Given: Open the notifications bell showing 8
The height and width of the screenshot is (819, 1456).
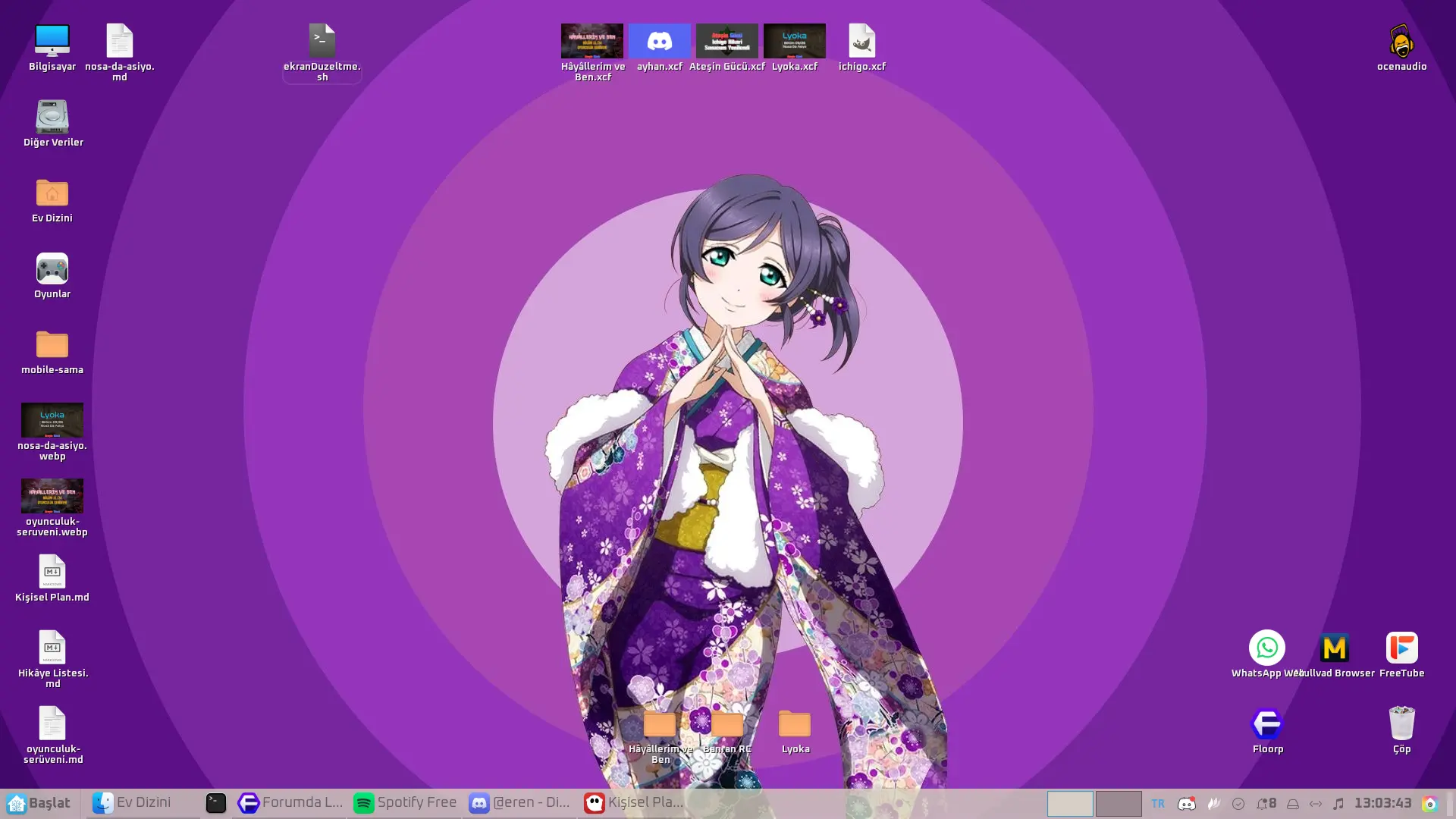Looking at the screenshot, I should click(1266, 804).
